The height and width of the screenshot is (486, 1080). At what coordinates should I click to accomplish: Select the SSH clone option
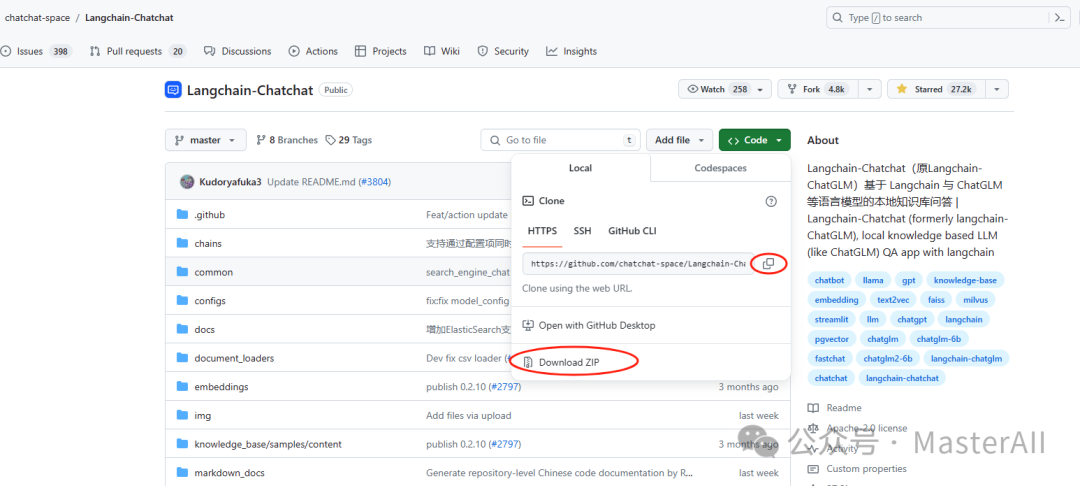coord(583,231)
